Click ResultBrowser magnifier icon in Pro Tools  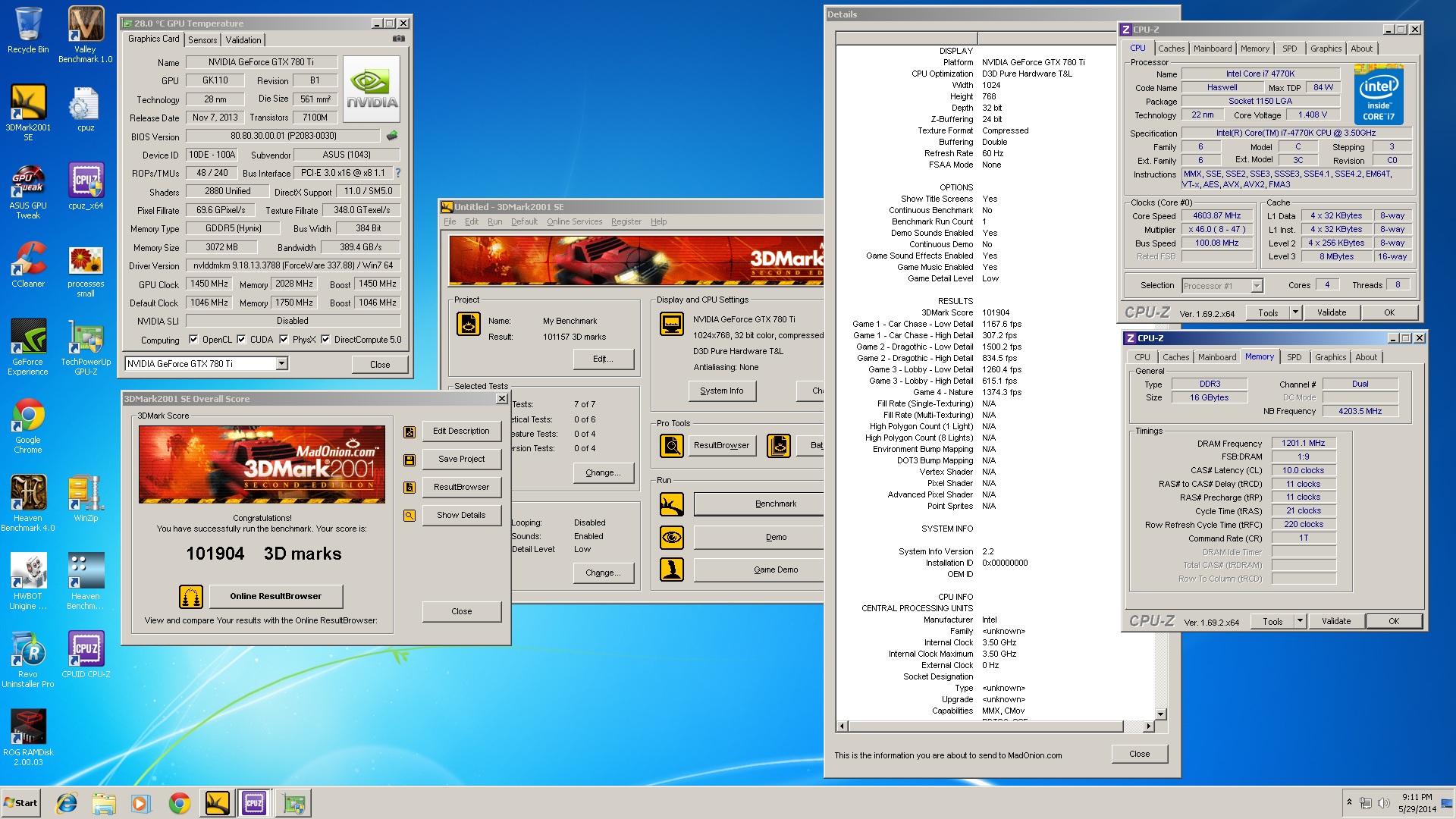pyautogui.click(x=672, y=446)
